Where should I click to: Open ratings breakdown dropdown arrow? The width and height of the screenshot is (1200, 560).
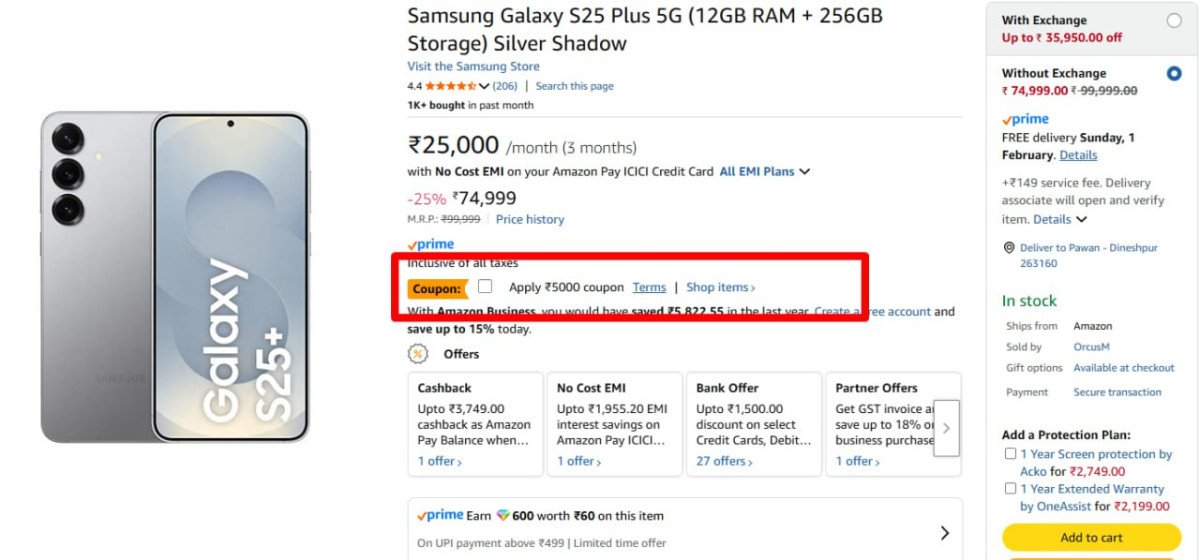pos(485,87)
